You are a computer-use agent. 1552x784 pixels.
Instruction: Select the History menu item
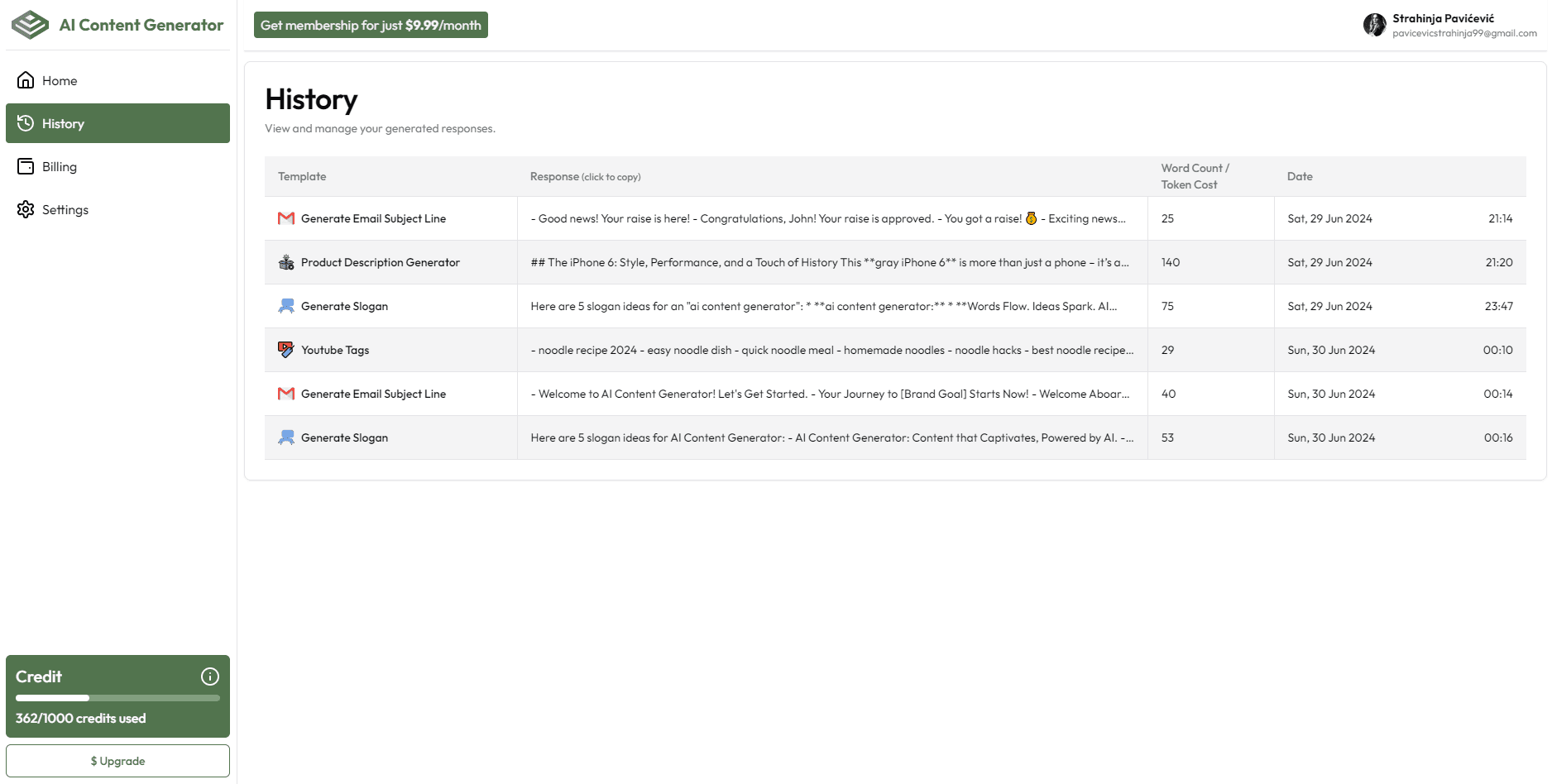tap(117, 123)
